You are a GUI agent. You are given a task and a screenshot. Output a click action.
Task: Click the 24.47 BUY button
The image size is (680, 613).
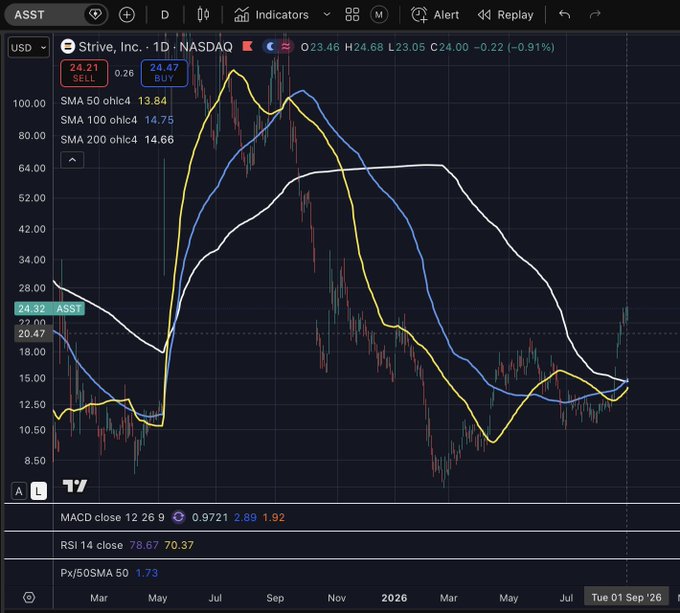[x=164, y=73]
